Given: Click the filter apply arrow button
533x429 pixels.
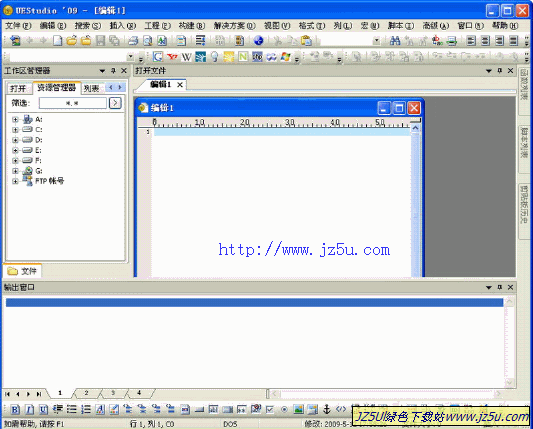Looking at the screenshot, I should pos(115,103).
